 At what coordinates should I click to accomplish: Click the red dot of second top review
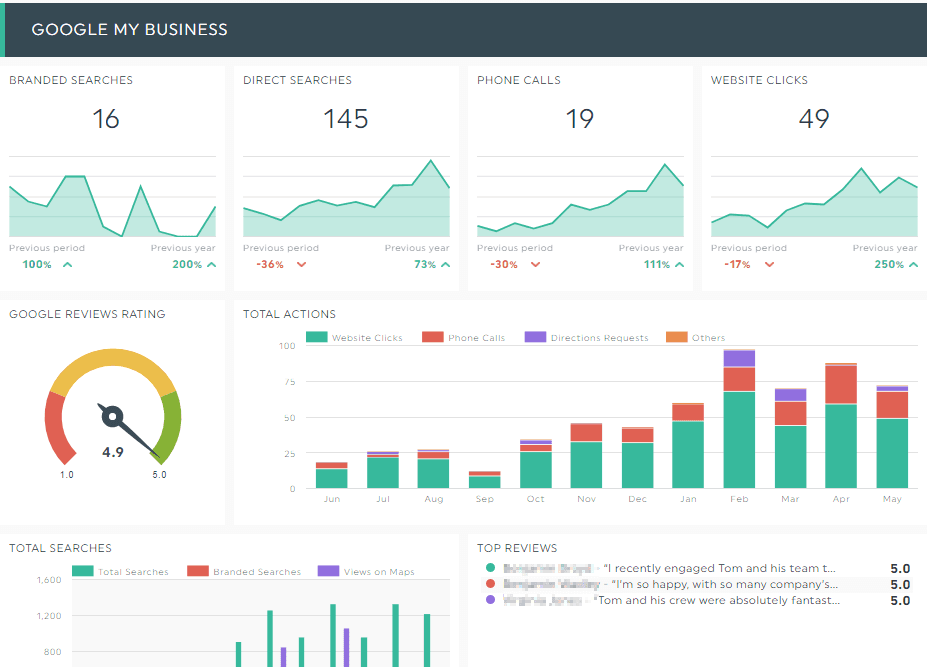pos(490,584)
